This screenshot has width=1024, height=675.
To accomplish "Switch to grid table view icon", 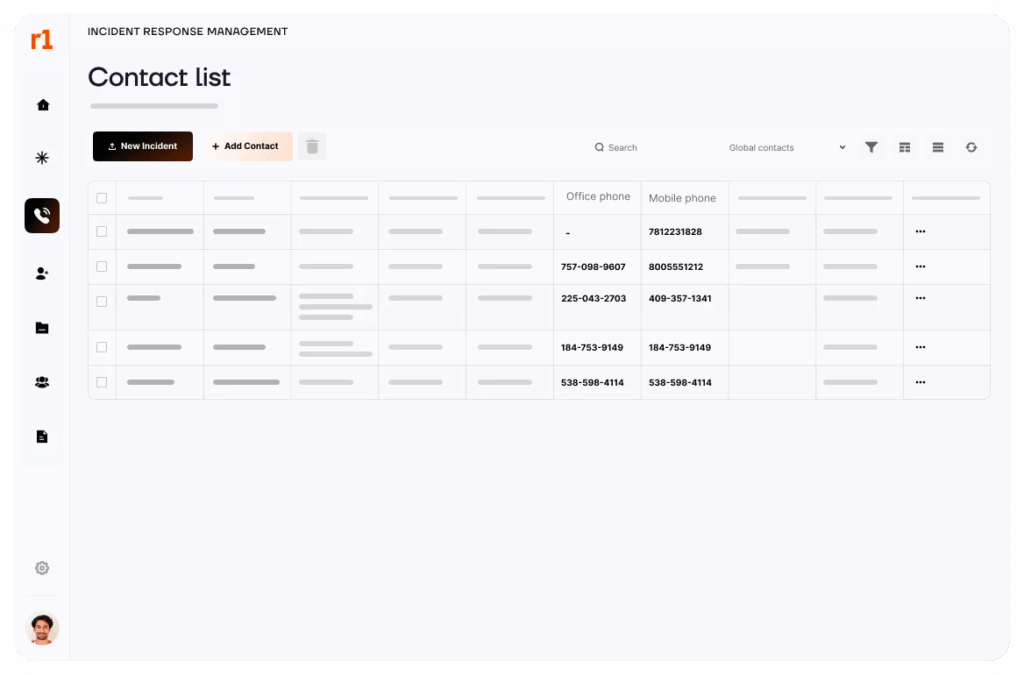I will (904, 148).
